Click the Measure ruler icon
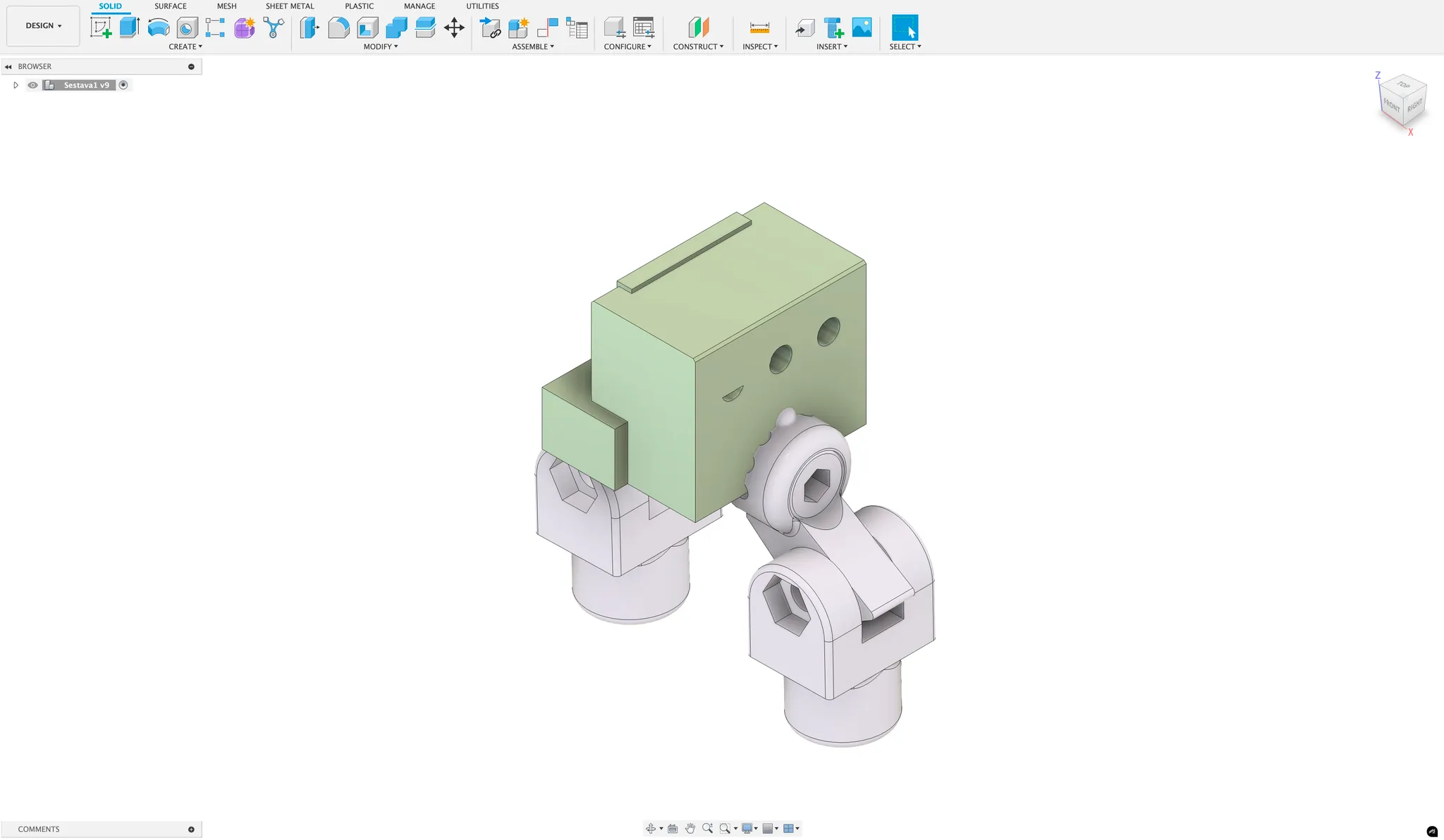The image size is (1444, 840). (759, 28)
